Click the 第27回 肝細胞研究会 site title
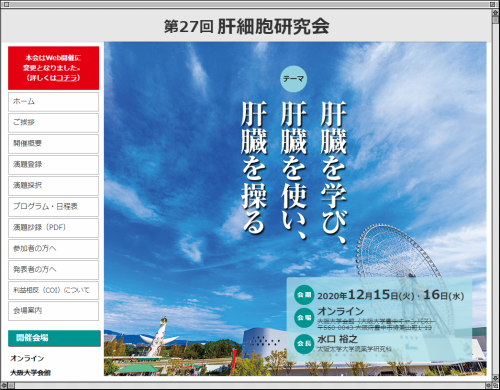The width and height of the screenshot is (500, 390). pos(247,26)
